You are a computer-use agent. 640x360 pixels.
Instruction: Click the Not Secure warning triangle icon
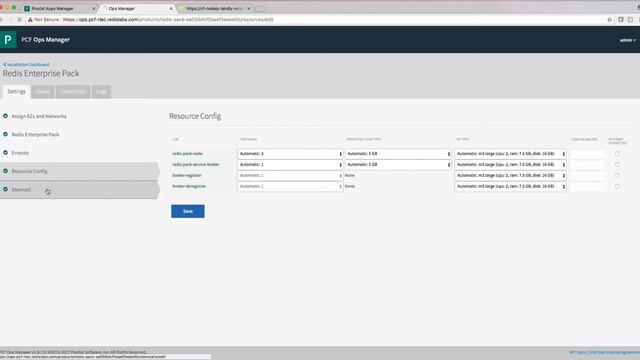[30, 20]
